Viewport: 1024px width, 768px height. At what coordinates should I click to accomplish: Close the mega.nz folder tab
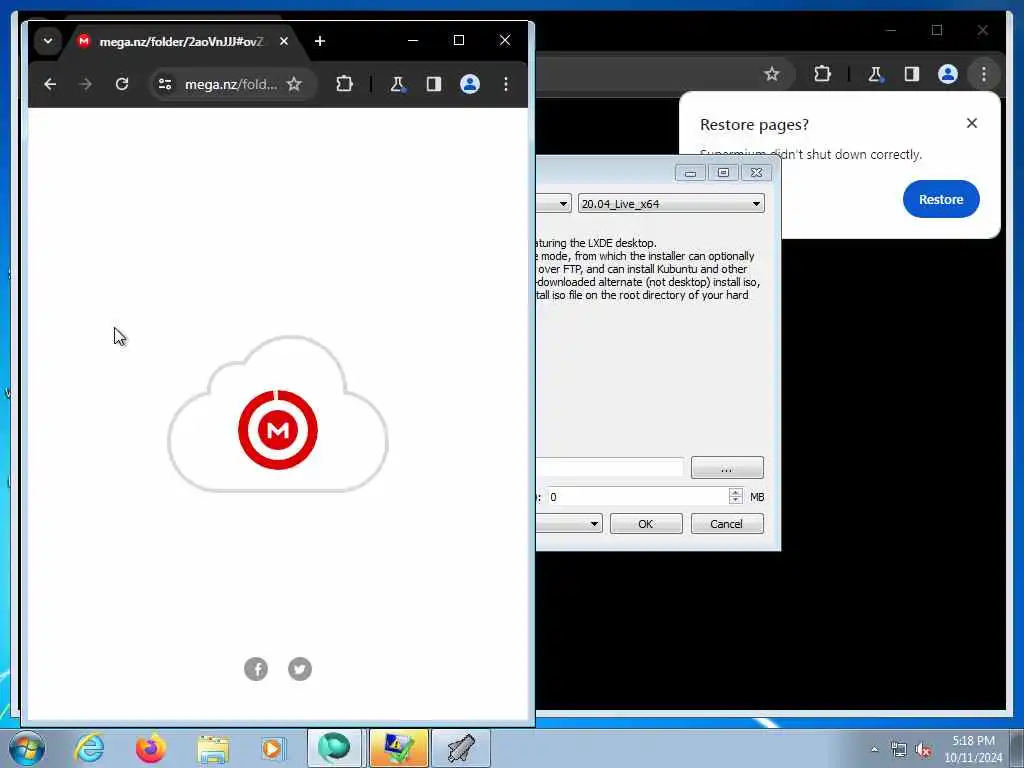(283, 41)
